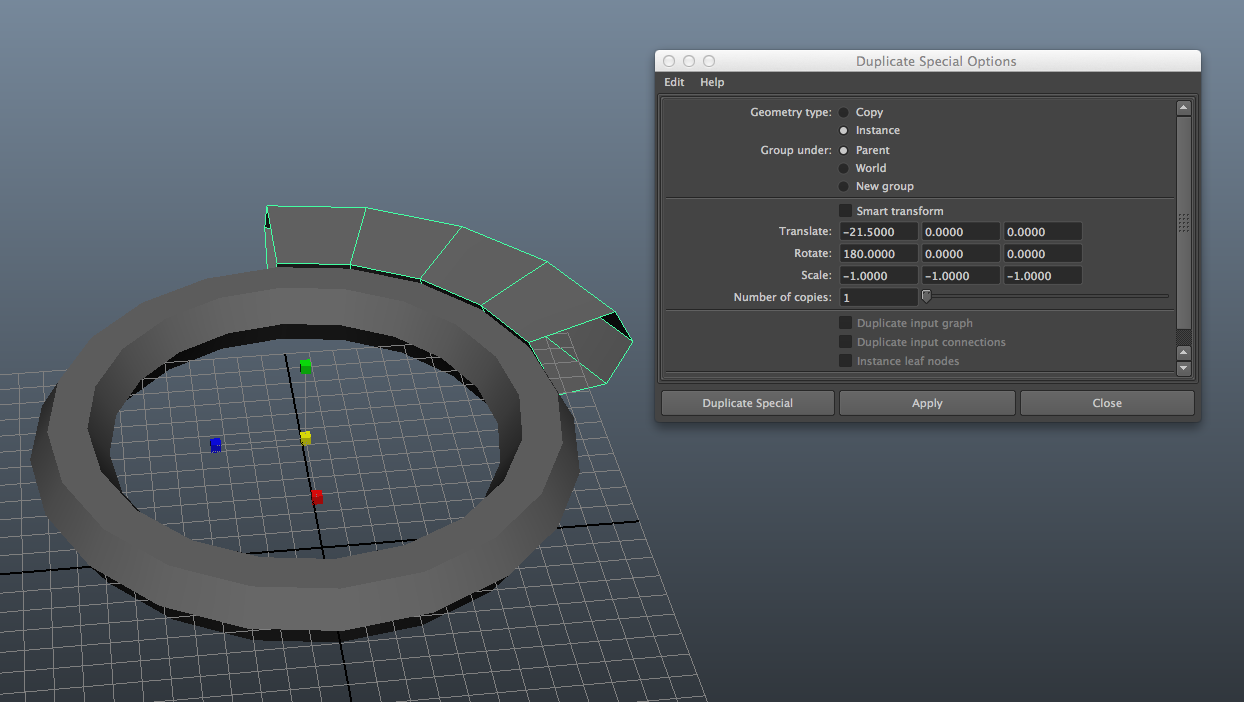Viewport: 1244px width, 702px height.
Task: Enable the Smart transform checkbox
Action: pyautogui.click(x=846, y=211)
